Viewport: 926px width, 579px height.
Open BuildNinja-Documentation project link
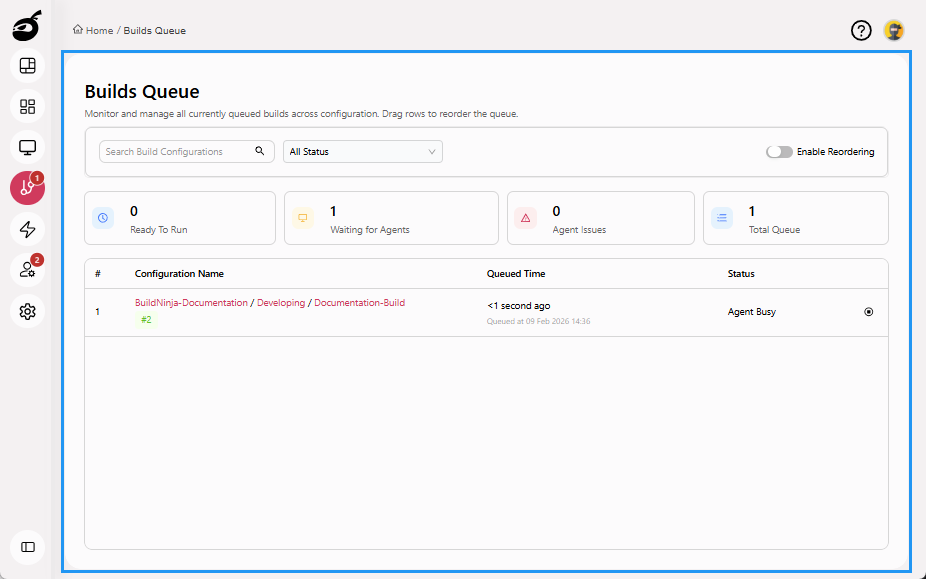pos(191,303)
